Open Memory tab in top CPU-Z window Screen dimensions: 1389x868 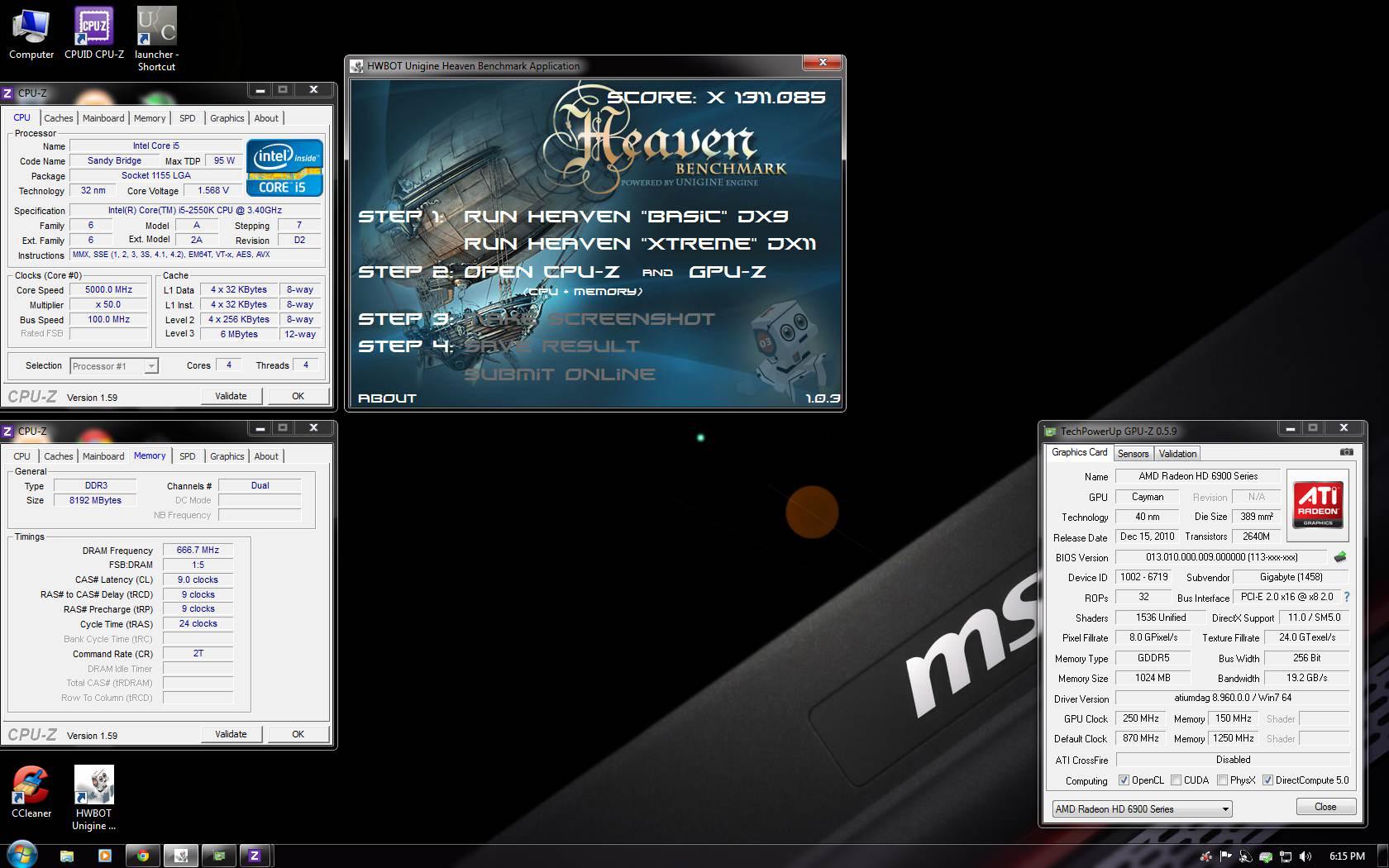[150, 118]
